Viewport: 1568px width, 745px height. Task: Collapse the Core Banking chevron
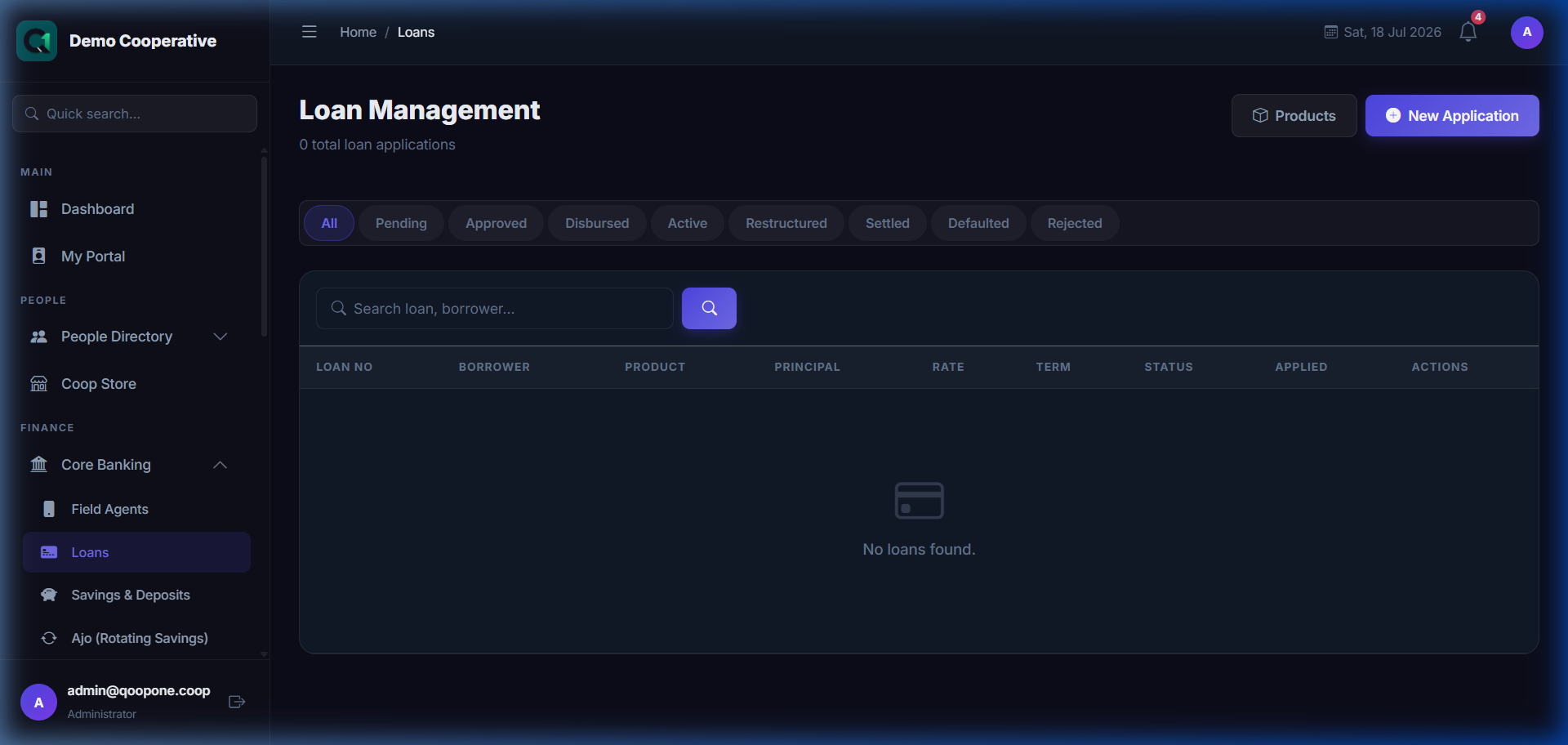pos(220,465)
